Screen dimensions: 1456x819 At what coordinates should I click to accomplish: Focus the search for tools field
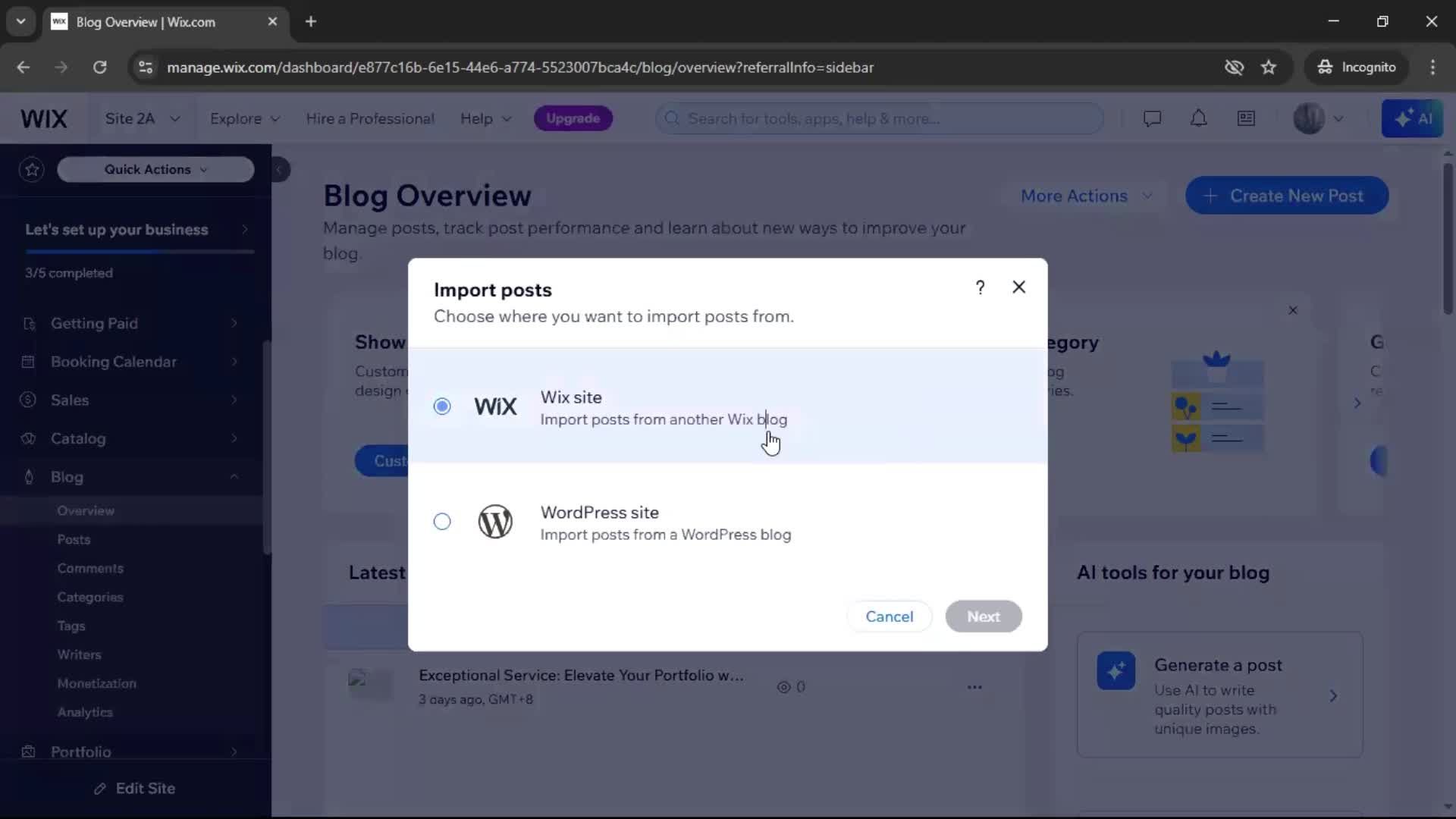(x=880, y=118)
